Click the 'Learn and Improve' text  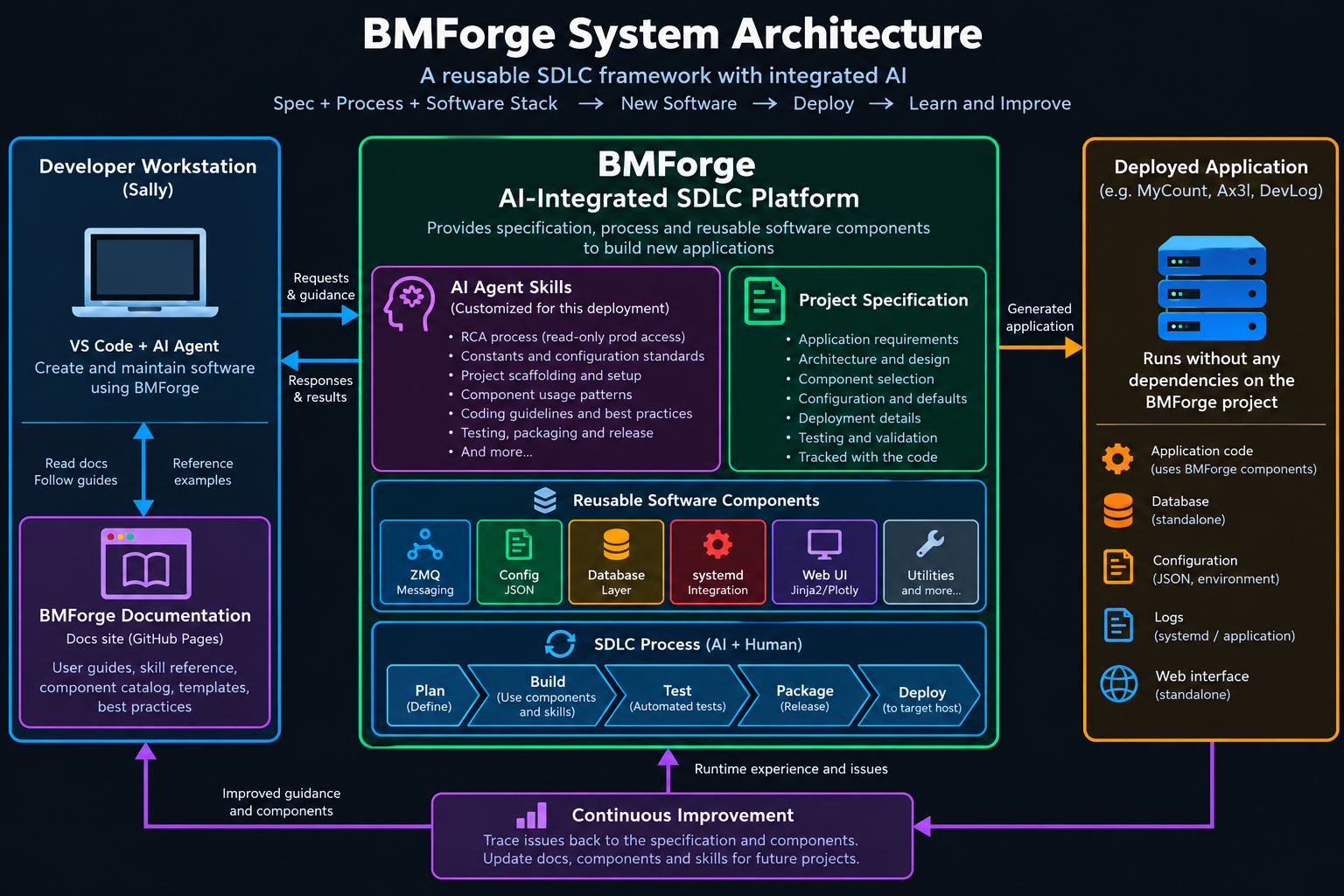point(990,103)
